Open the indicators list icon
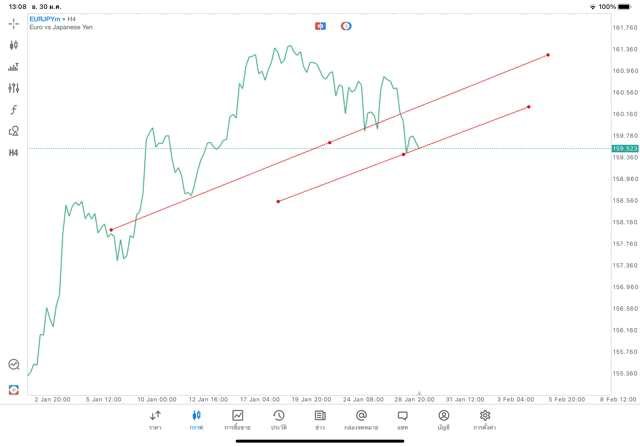Viewport: 640px width, 447px height. (14, 67)
